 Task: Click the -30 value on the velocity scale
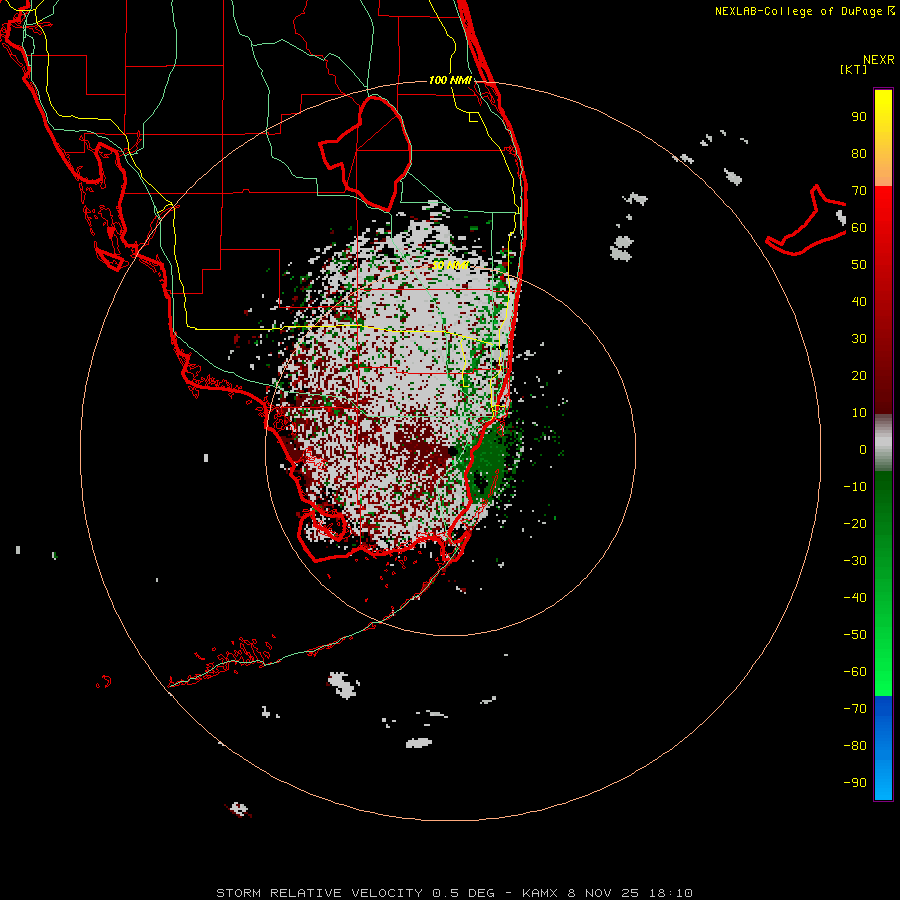[855, 561]
